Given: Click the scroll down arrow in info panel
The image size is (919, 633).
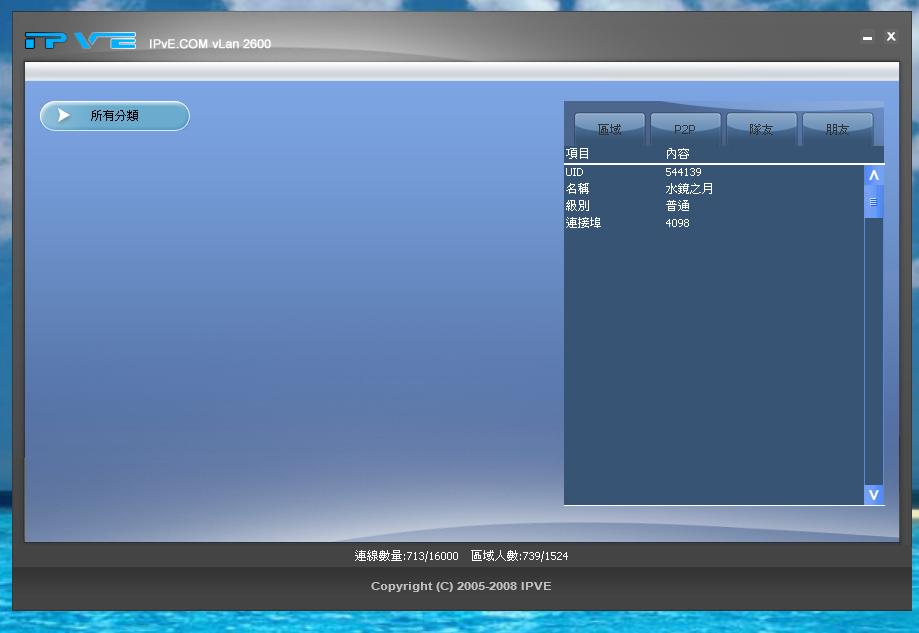Looking at the screenshot, I should [x=874, y=495].
